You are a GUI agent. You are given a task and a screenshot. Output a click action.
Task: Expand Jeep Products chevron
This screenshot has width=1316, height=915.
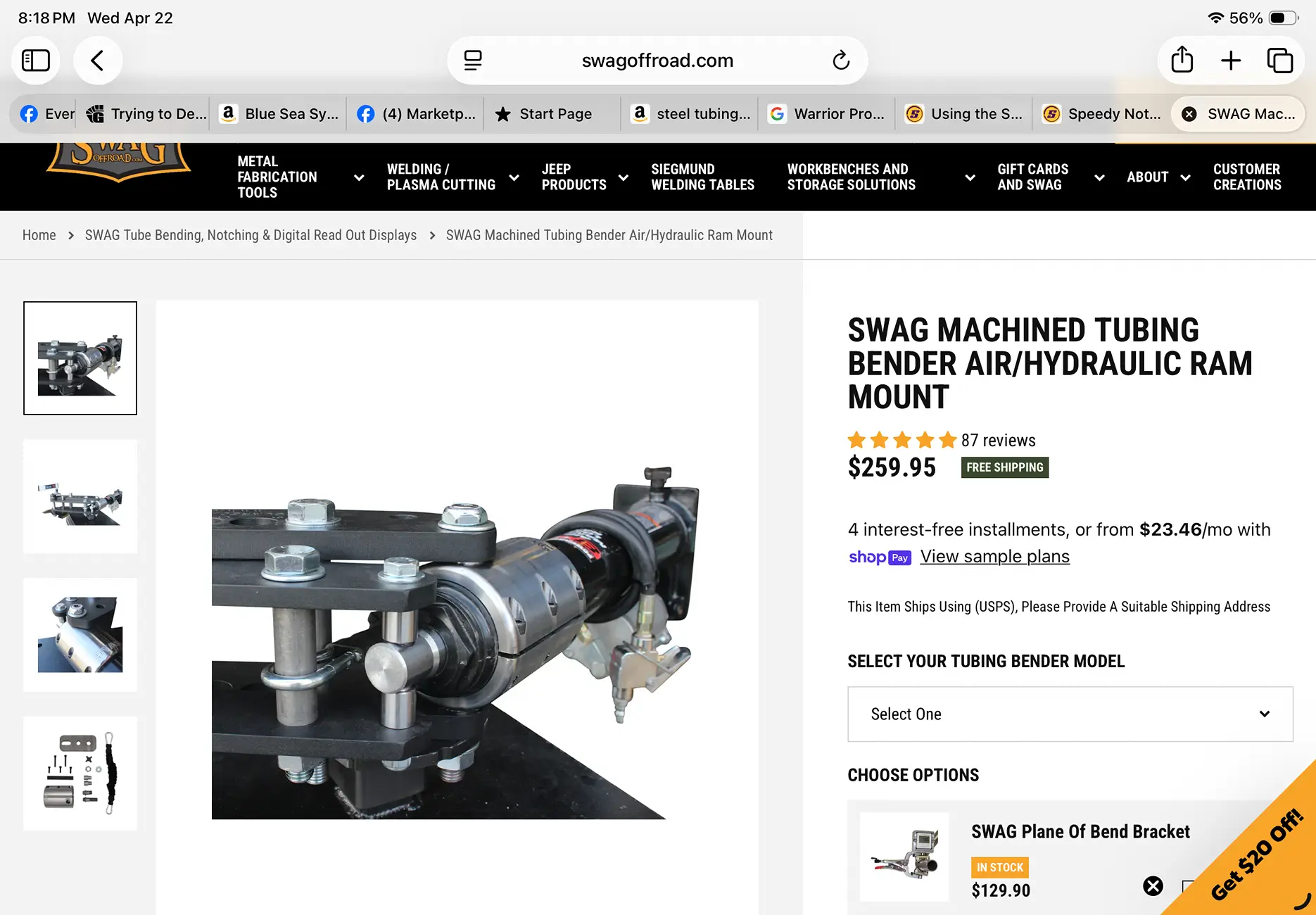[x=623, y=178]
